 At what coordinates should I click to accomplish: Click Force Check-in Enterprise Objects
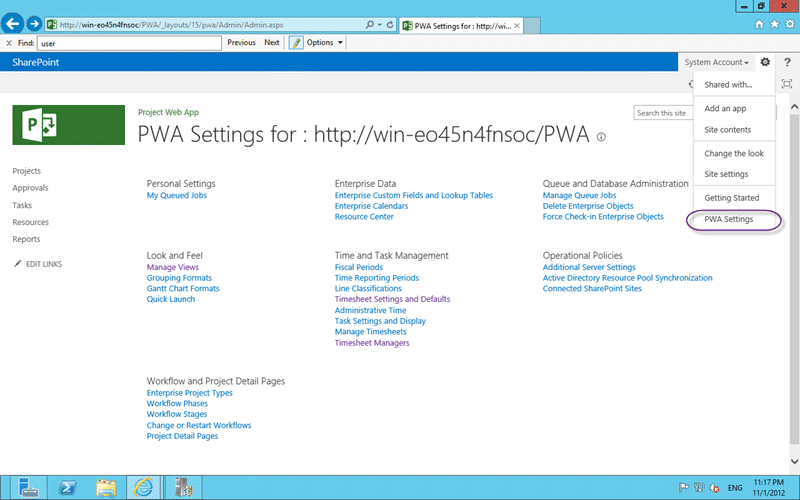pos(603,217)
